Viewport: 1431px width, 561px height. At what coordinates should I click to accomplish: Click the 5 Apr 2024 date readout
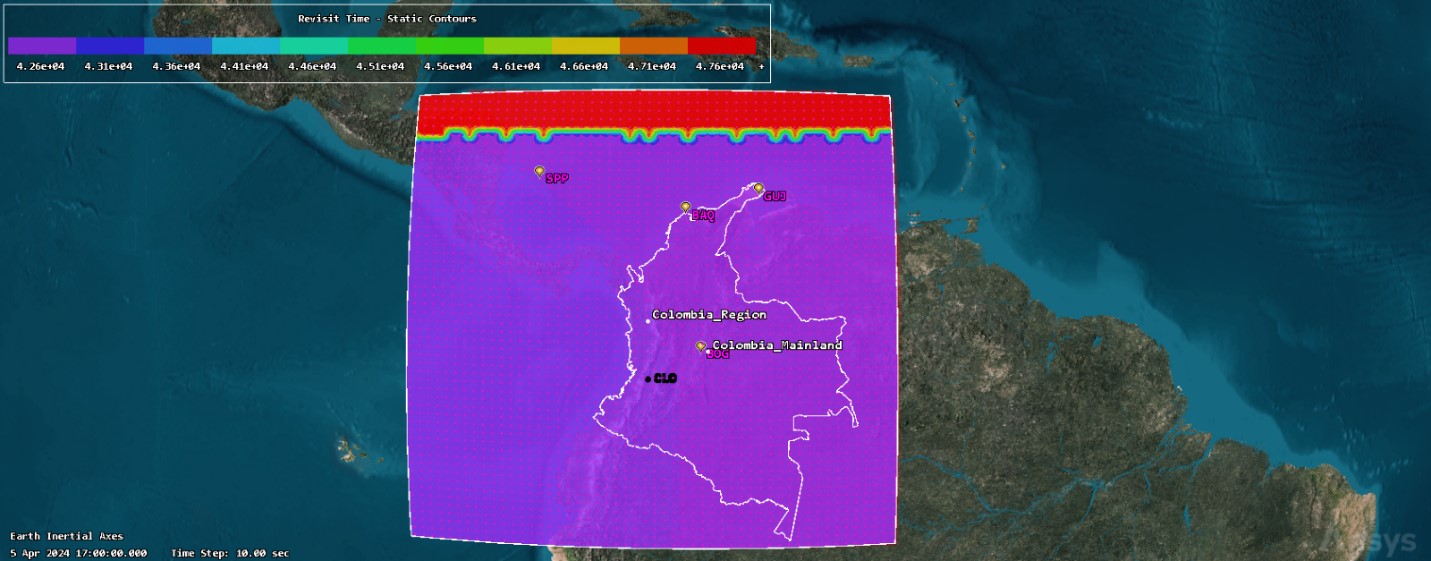(78, 553)
